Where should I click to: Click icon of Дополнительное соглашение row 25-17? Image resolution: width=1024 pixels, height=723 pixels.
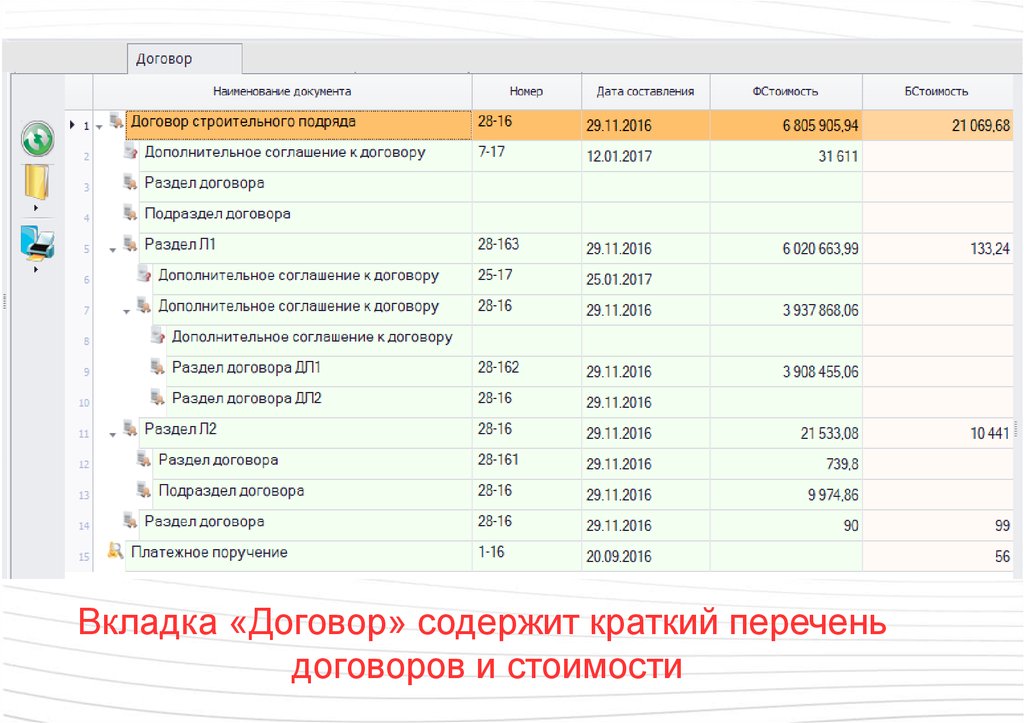(144, 274)
